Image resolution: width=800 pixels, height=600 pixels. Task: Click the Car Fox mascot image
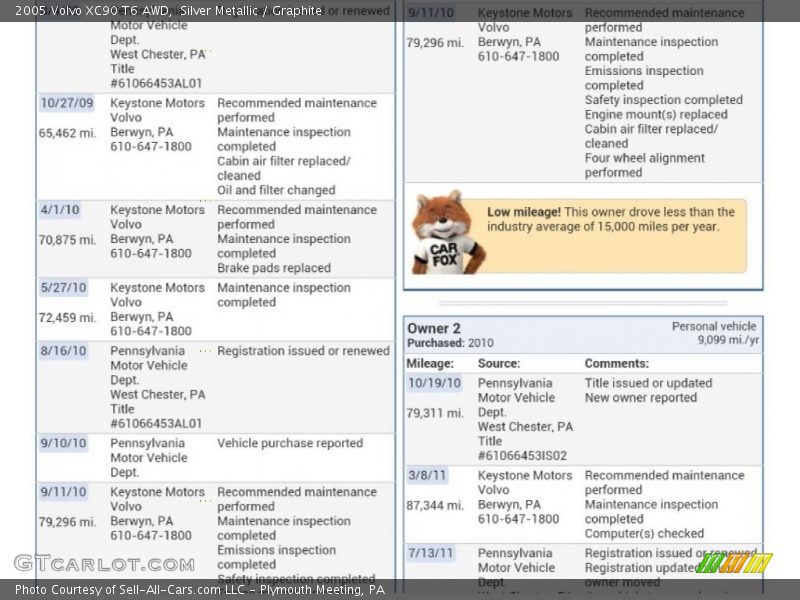(448, 233)
